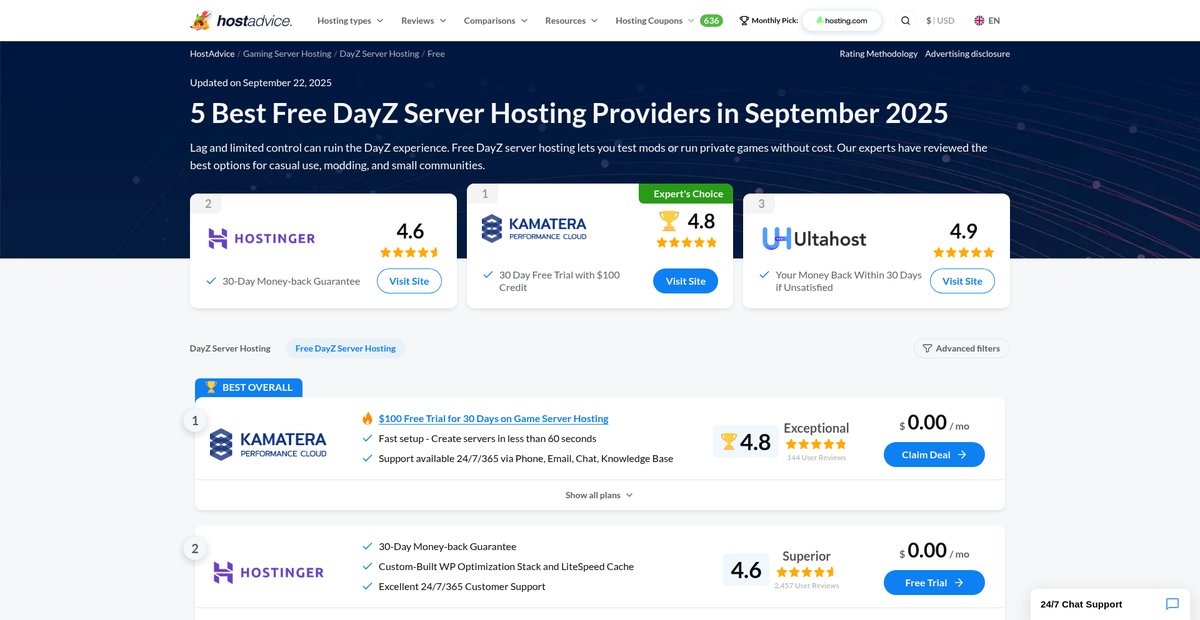Click the fire icon beside $100 Free Trial
The height and width of the screenshot is (620, 1200).
click(x=367, y=418)
